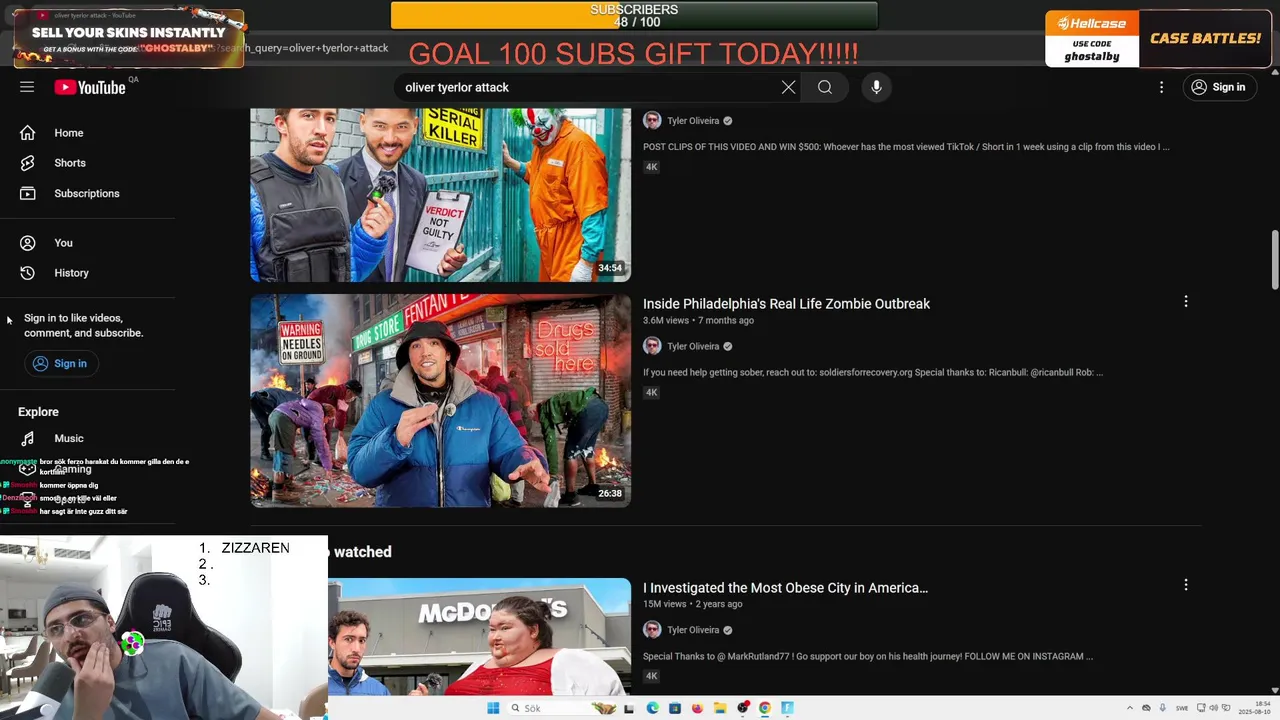Open Microsoft Store from the taskbar
The height and width of the screenshot is (720, 1280).
click(x=675, y=708)
